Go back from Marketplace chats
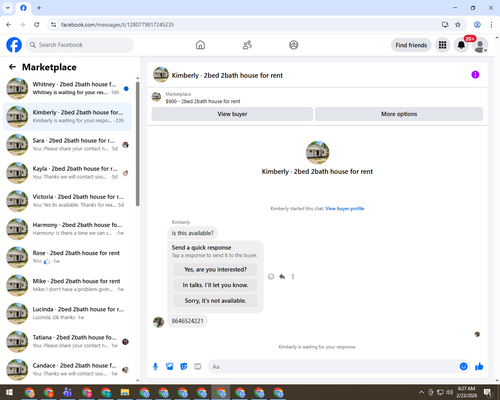 pos(13,67)
